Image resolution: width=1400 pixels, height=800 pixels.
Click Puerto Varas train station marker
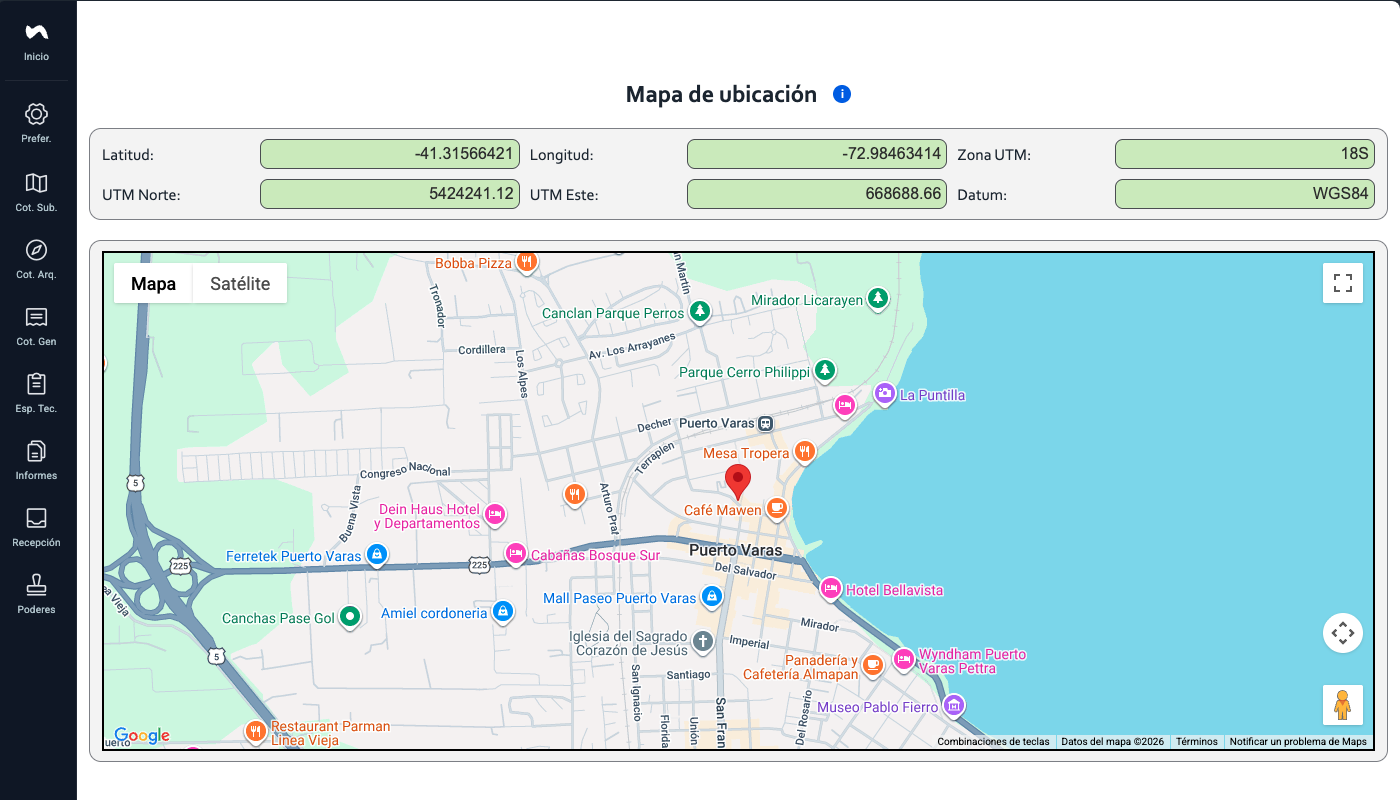765,423
